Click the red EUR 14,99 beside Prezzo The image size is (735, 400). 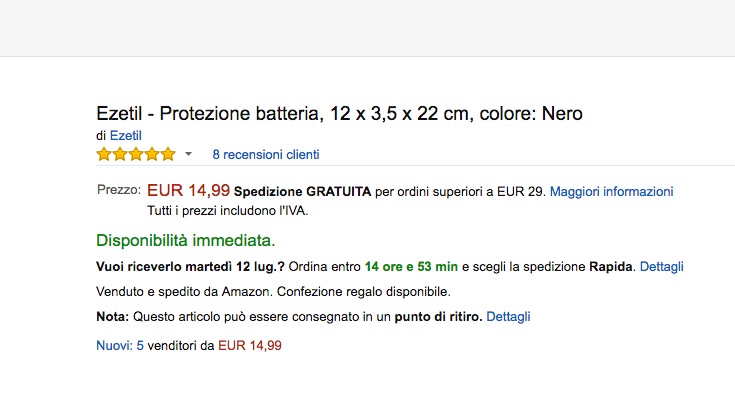point(188,190)
